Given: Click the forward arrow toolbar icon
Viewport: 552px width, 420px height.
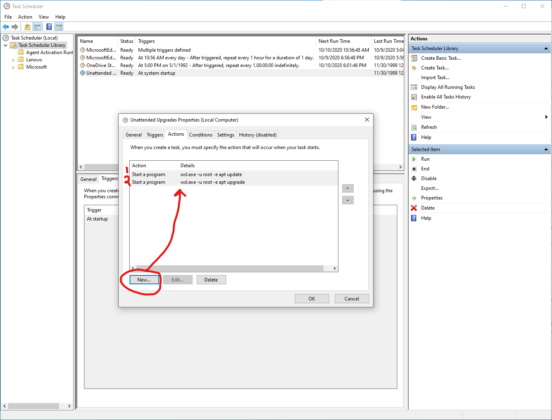Looking at the screenshot, I should [x=15, y=27].
